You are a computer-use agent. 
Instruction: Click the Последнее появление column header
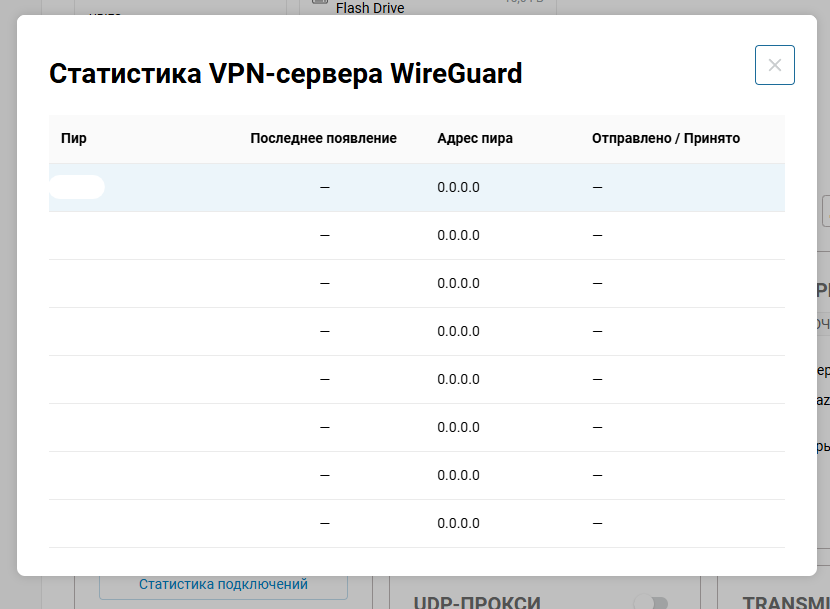[x=323, y=138]
